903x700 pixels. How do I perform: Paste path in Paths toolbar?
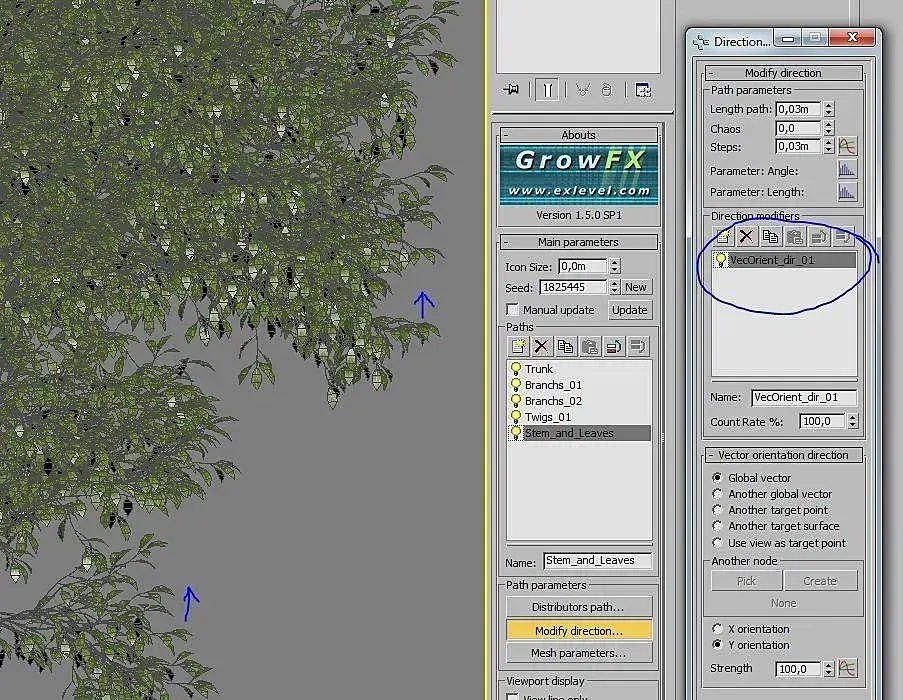[x=590, y=347]
